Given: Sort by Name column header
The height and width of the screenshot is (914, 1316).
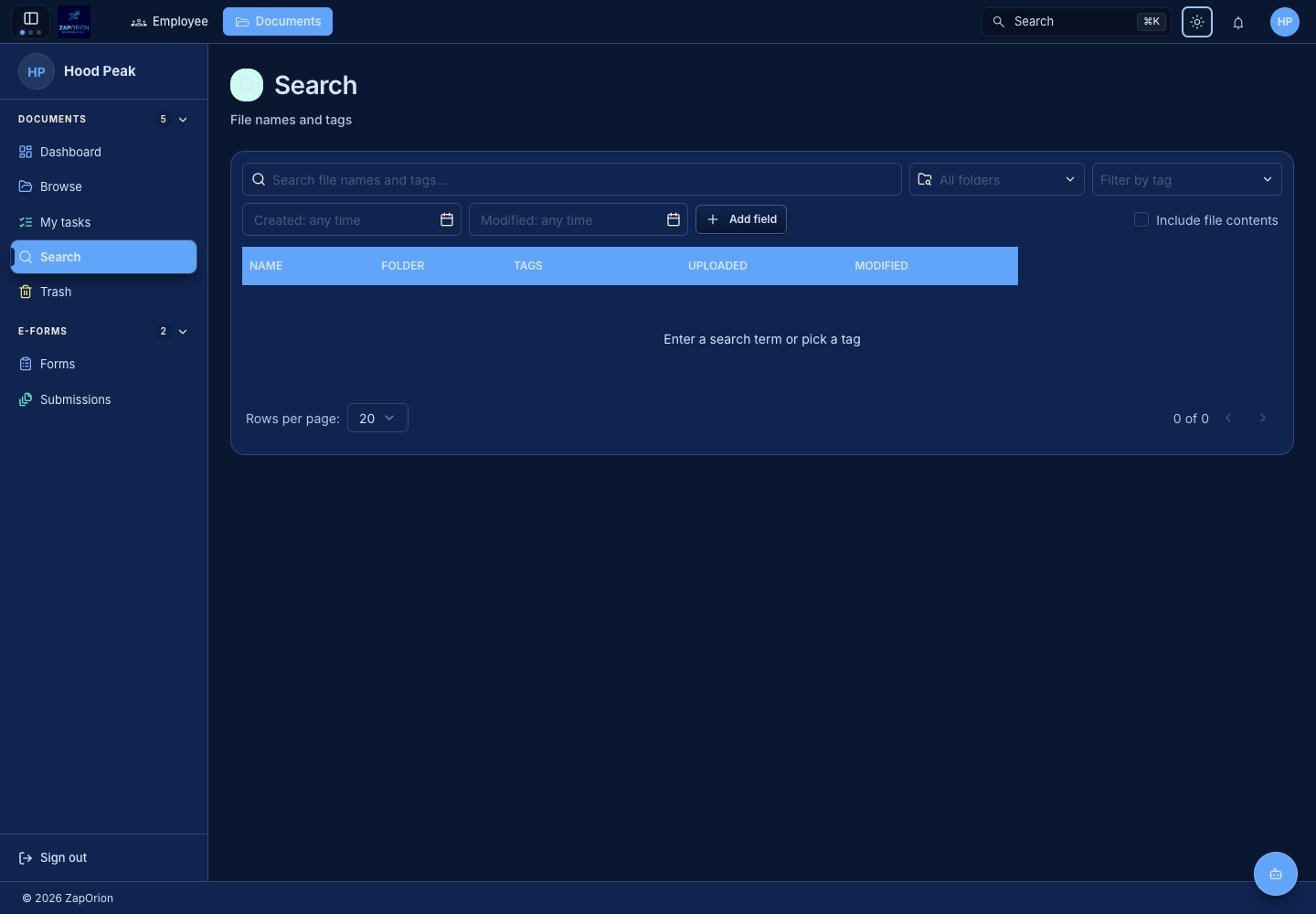Looking at the screenshot, I should (266, 266).
